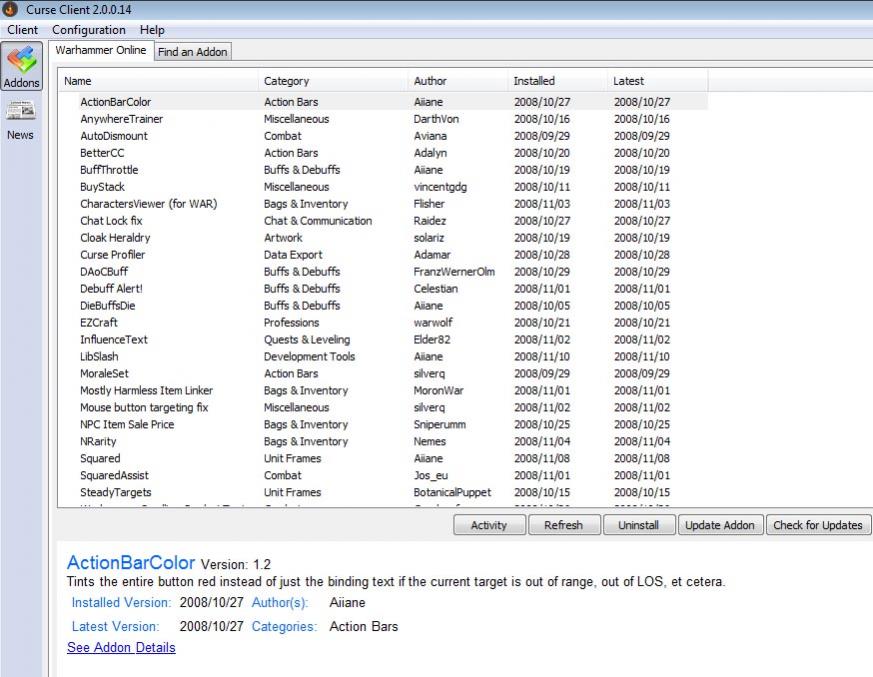Select the BuyStack addon row
The height and width of the screenshot is (677, 873).
tap(383, 187)
